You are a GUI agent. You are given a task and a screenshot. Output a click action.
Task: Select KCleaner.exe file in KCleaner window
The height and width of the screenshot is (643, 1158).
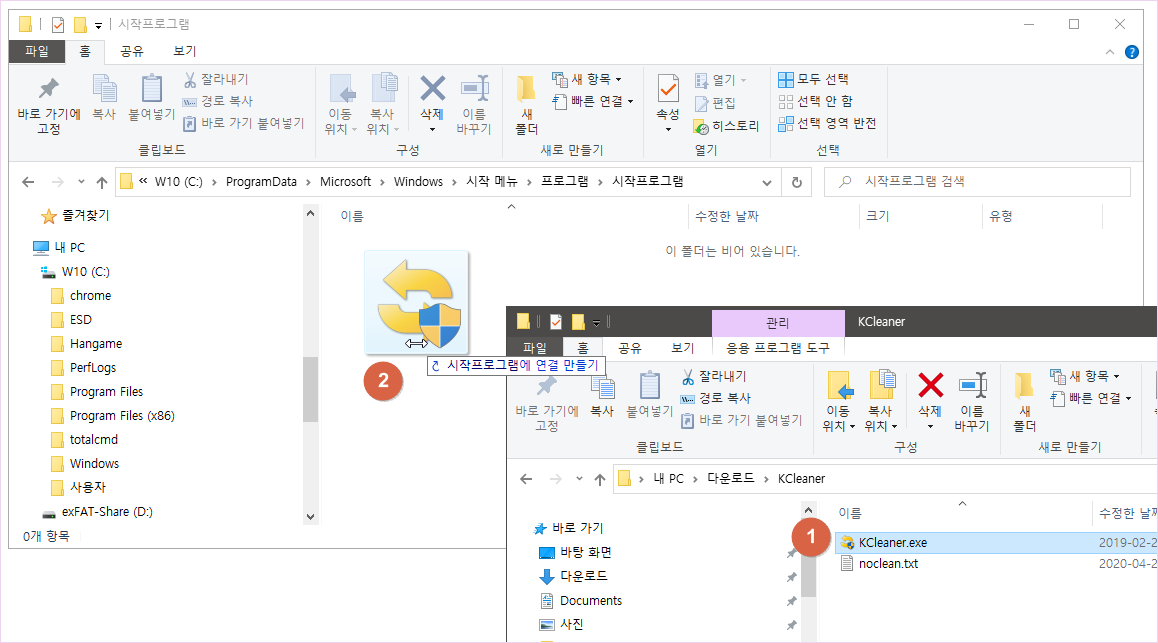[x=893, y=543]
